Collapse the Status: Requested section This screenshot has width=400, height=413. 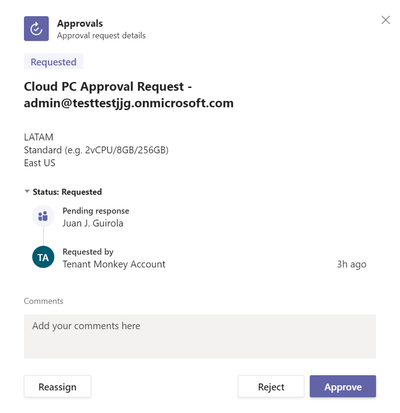27,192
